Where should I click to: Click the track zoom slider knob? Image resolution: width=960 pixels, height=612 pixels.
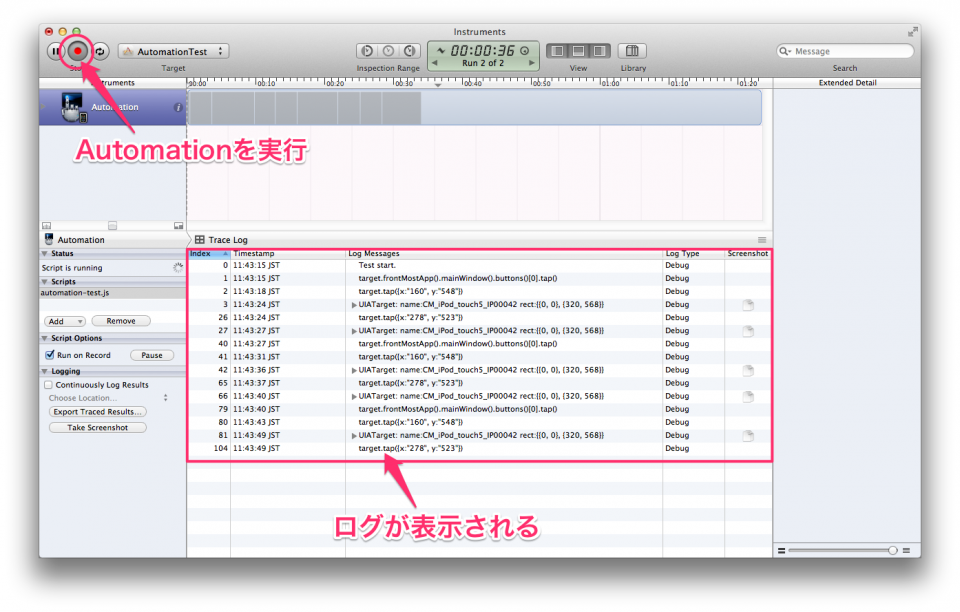pos(893,550)
